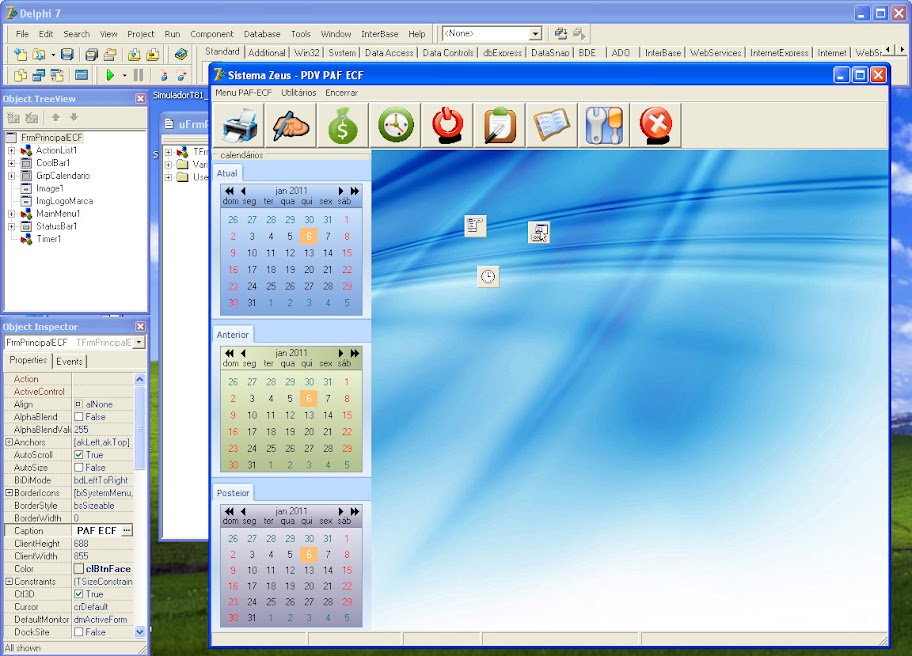Viewport: 912px width, 656px height.
Task: Click the Trace Into debug icon
Action: (x=163, y=75)
